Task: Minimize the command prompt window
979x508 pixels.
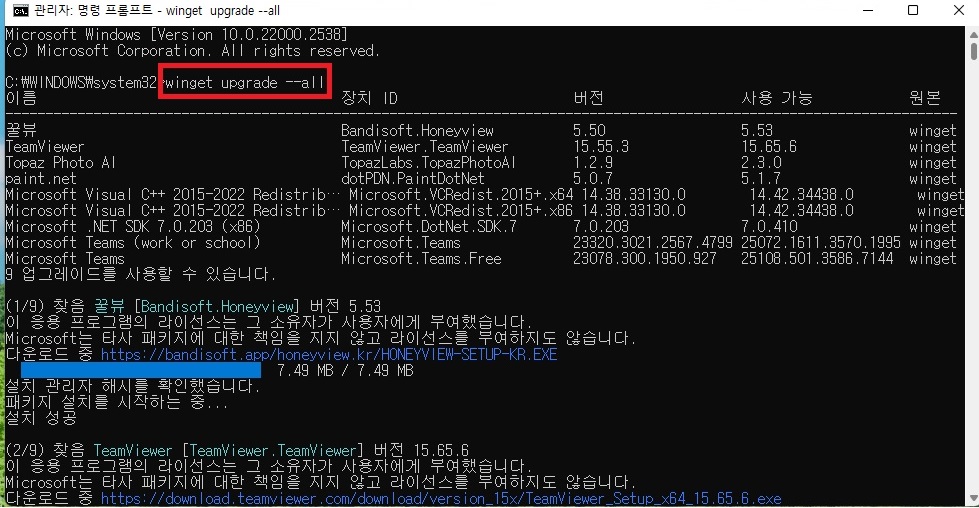Action: (868, 11)
